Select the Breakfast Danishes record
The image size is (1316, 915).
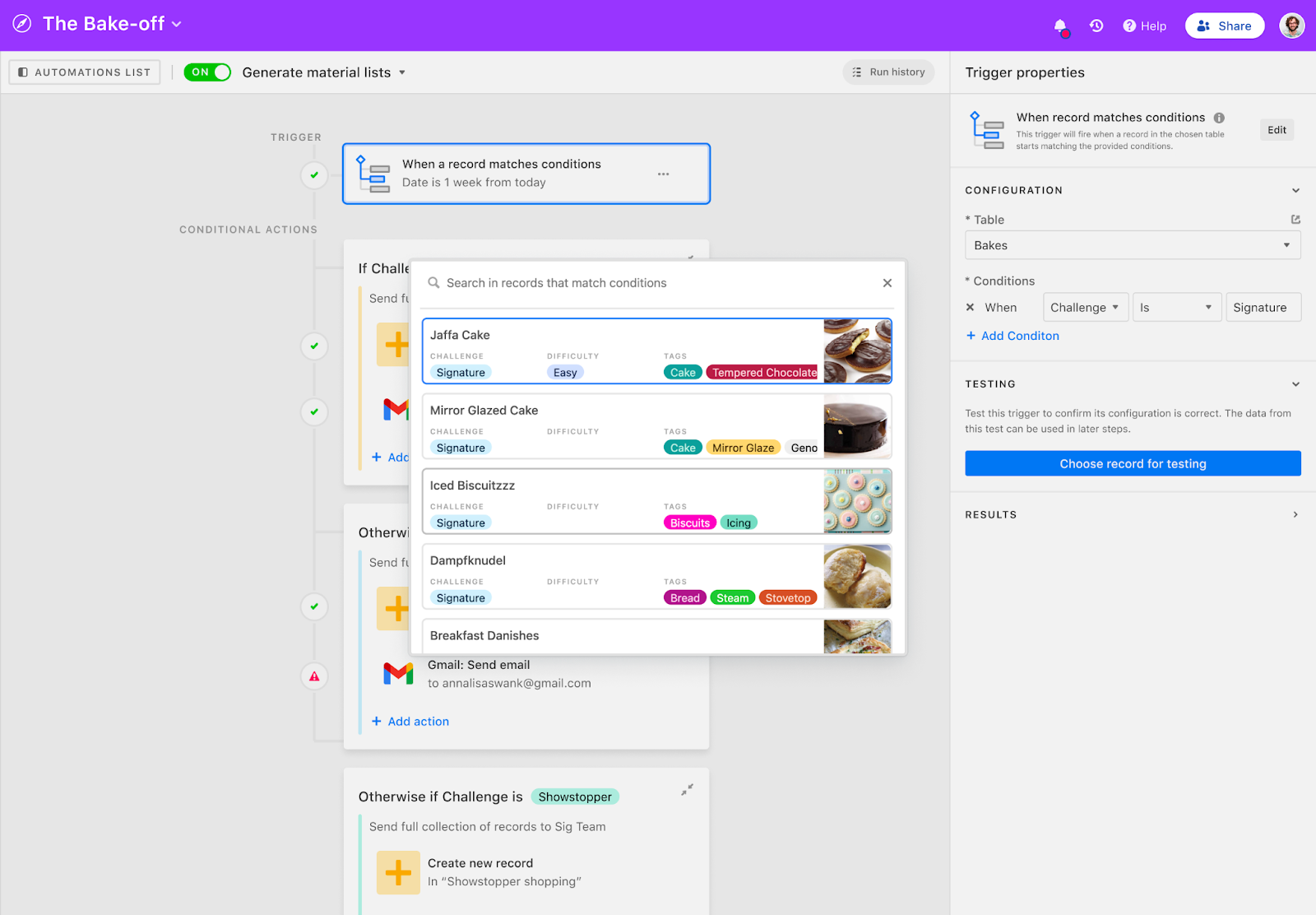tap(656, 636)
